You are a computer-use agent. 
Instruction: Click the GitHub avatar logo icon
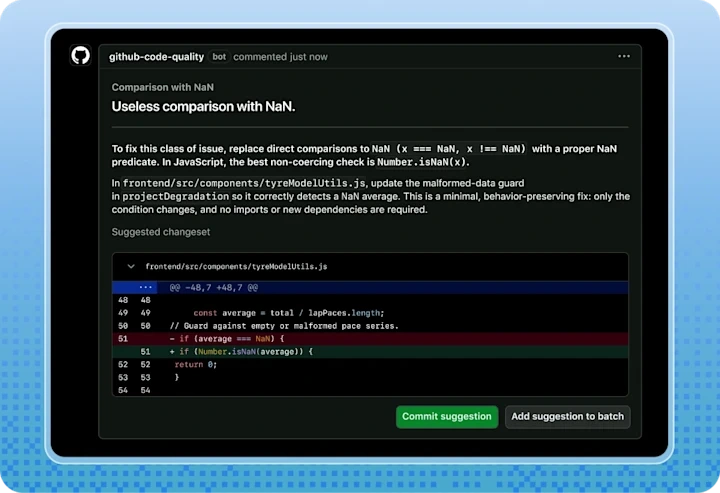click(80, 56)
